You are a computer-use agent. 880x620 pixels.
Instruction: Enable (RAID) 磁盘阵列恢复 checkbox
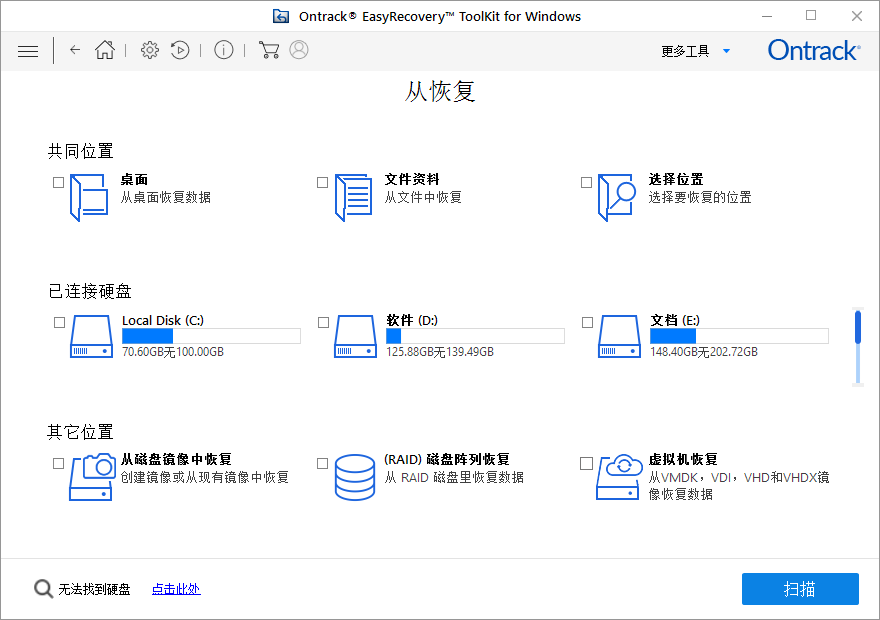pyautogui.click(x=322, y=463)
